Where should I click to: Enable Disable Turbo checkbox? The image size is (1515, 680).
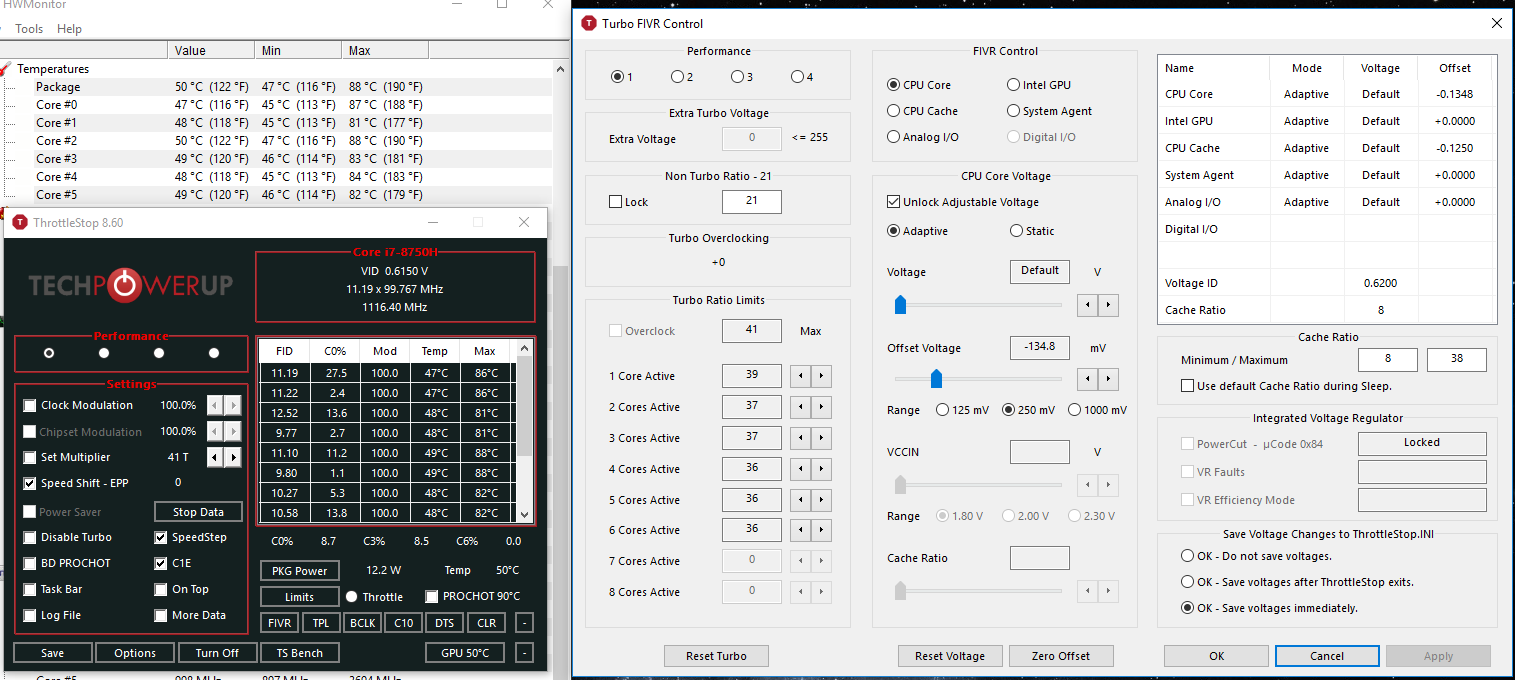[30, 537]
